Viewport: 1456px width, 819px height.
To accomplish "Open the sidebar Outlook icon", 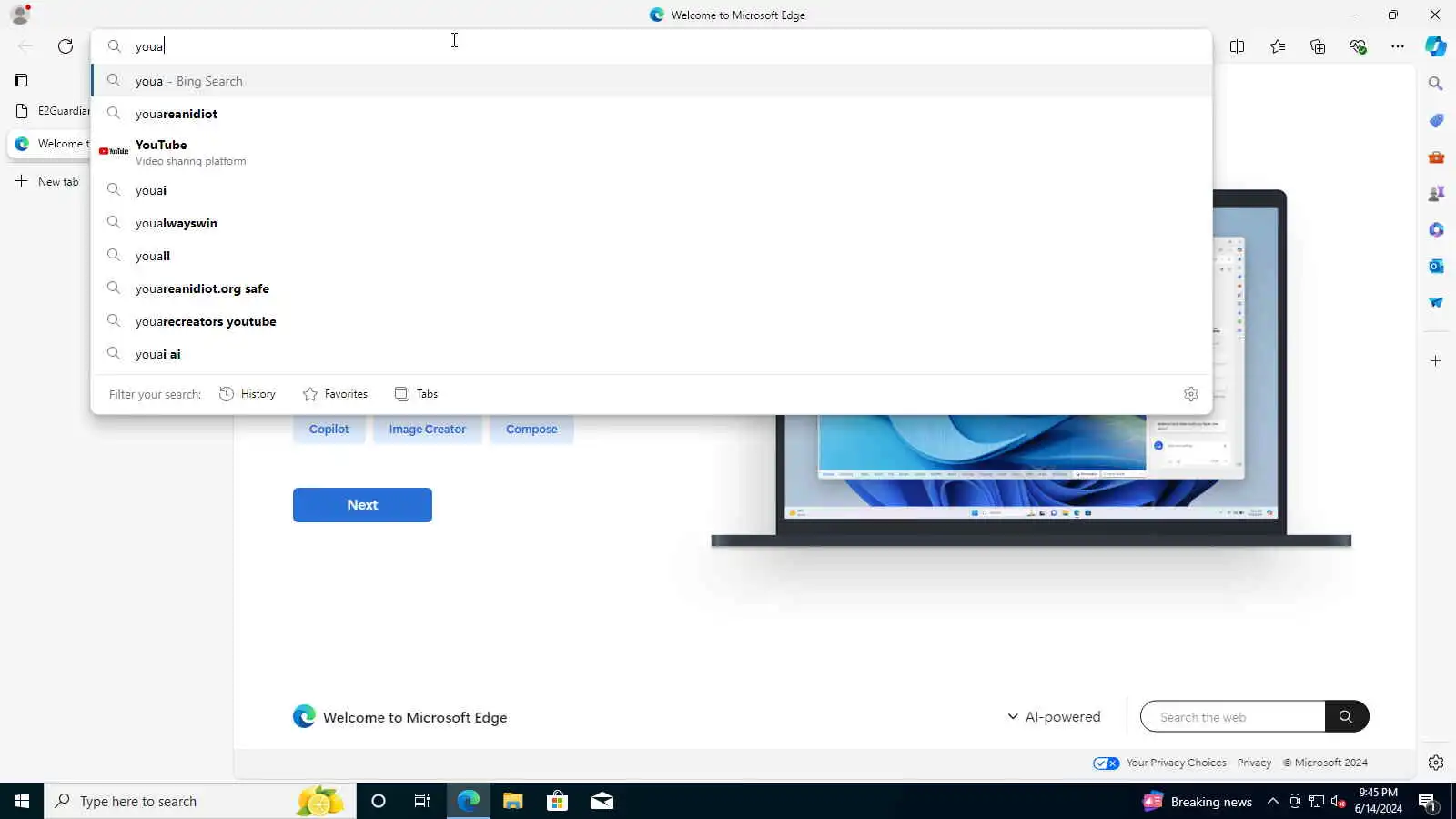I will (1436, 266).
